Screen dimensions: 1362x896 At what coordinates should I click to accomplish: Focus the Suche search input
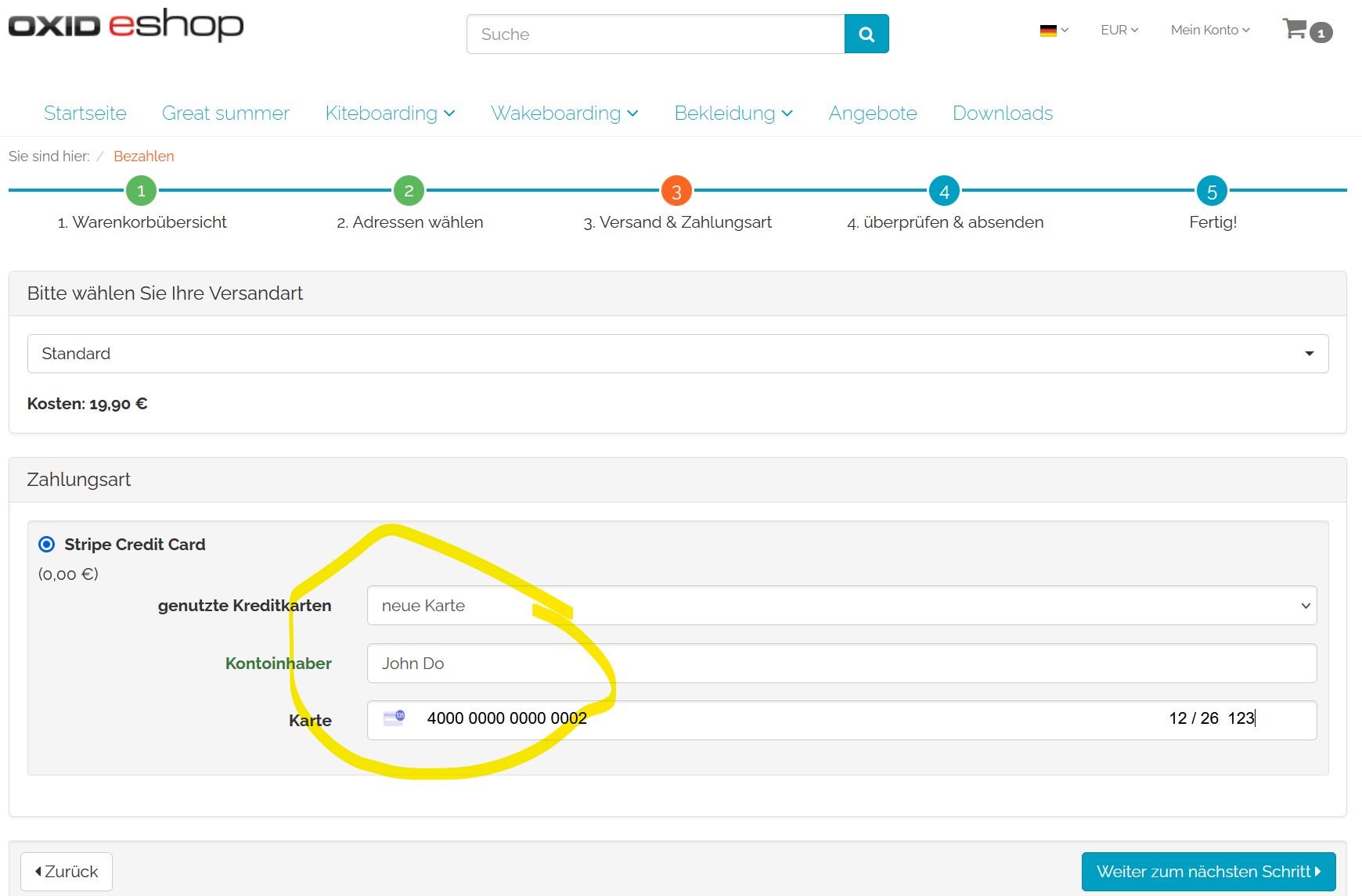pos(655,34)
